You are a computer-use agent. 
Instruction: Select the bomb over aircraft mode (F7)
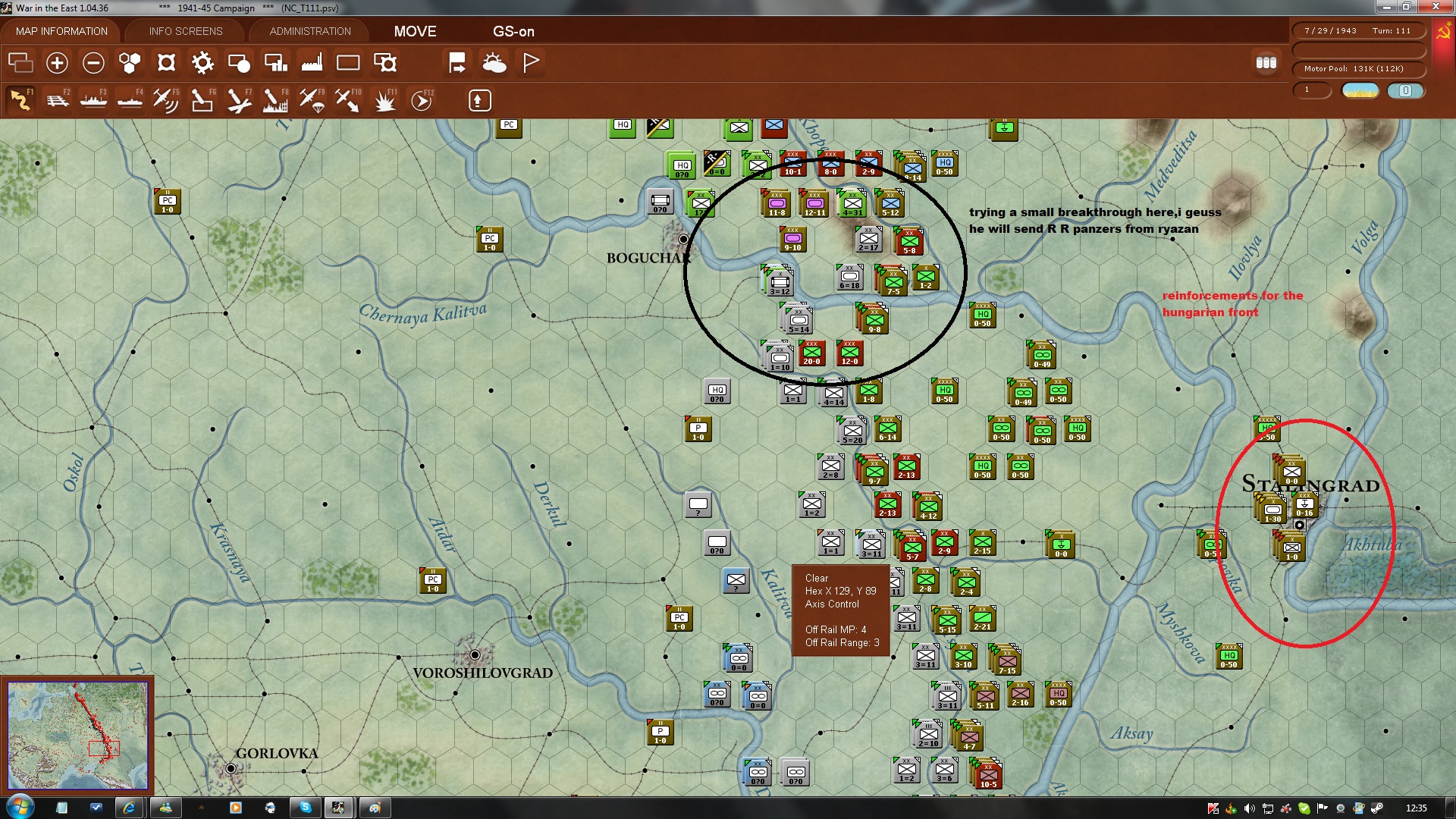tap(239, 100)
